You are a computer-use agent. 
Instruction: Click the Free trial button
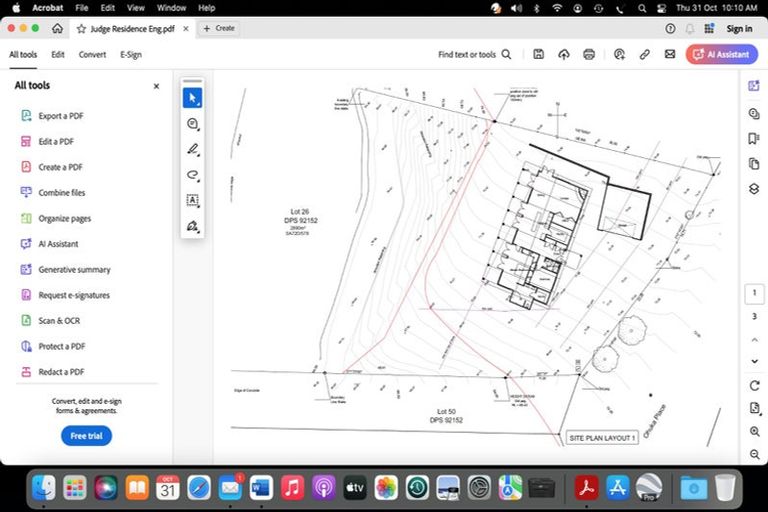point(86,436)
